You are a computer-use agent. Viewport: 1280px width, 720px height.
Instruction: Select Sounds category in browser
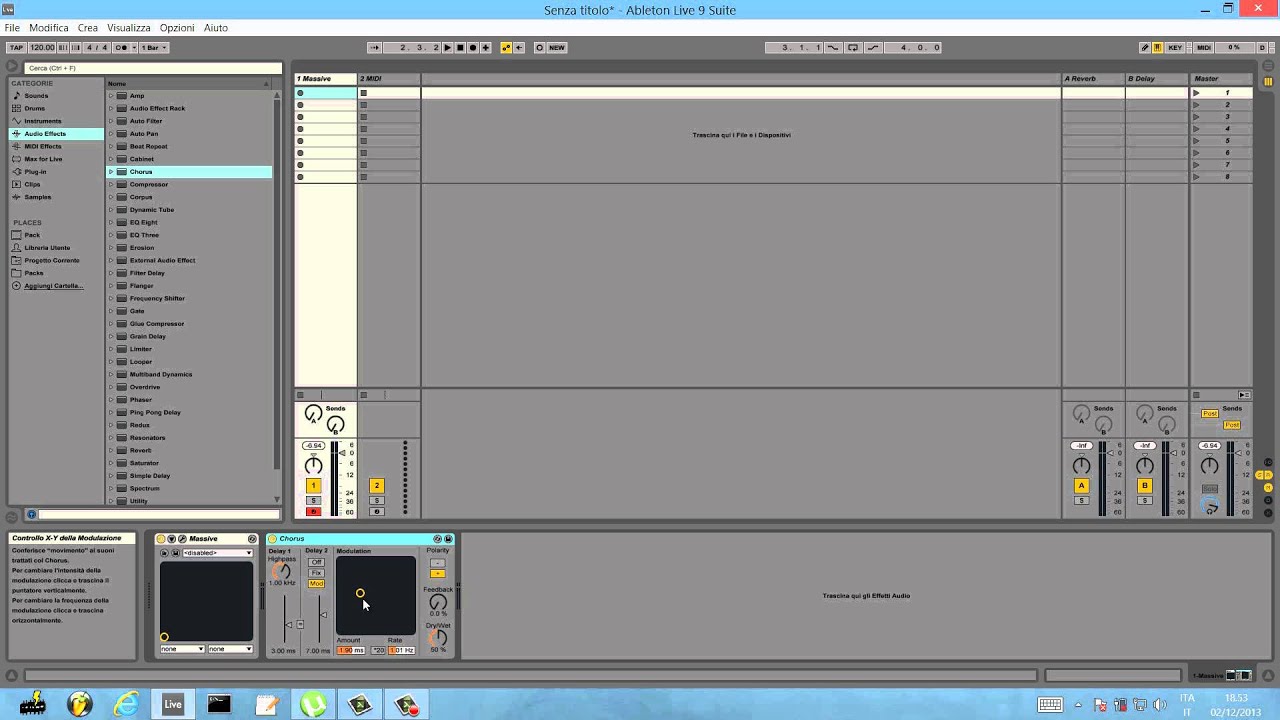[36, 95]
